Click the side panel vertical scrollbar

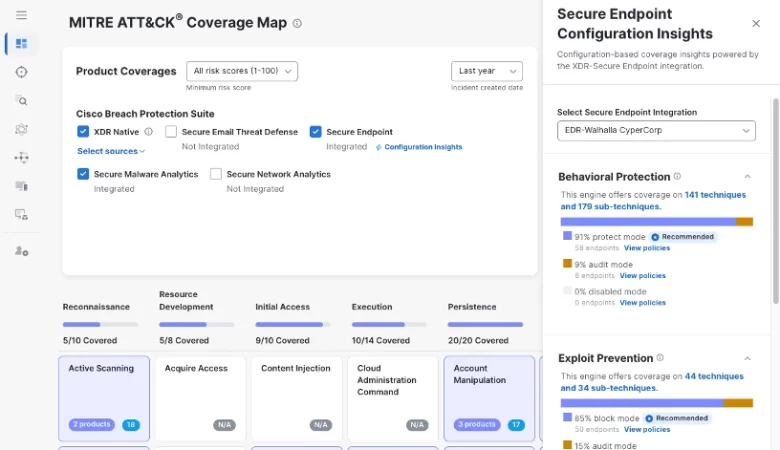coord(776,201)
